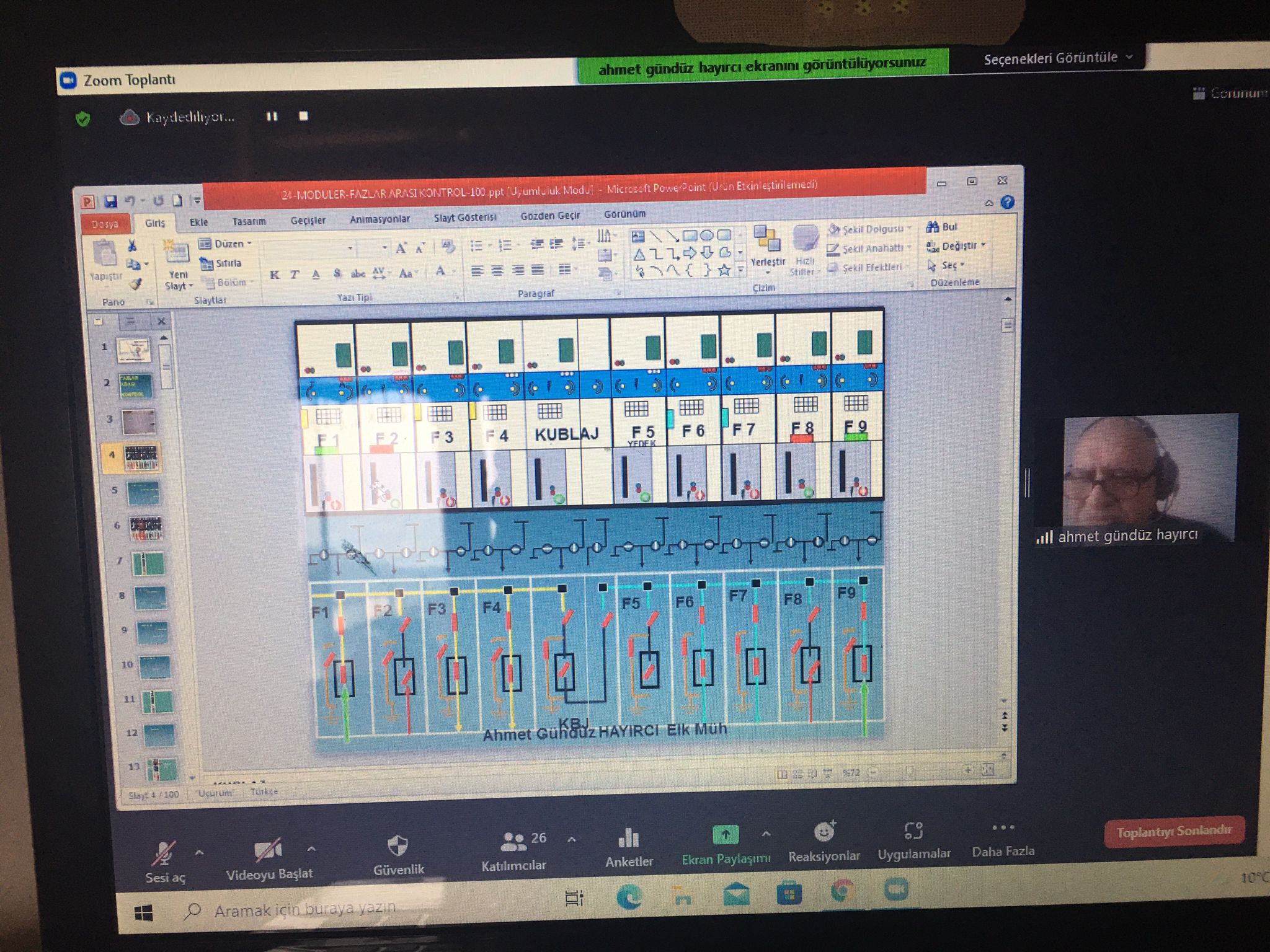Viewport: 1270px width, 952px height.
Task: Open the font name combo box
Action: tap(309, 249)
